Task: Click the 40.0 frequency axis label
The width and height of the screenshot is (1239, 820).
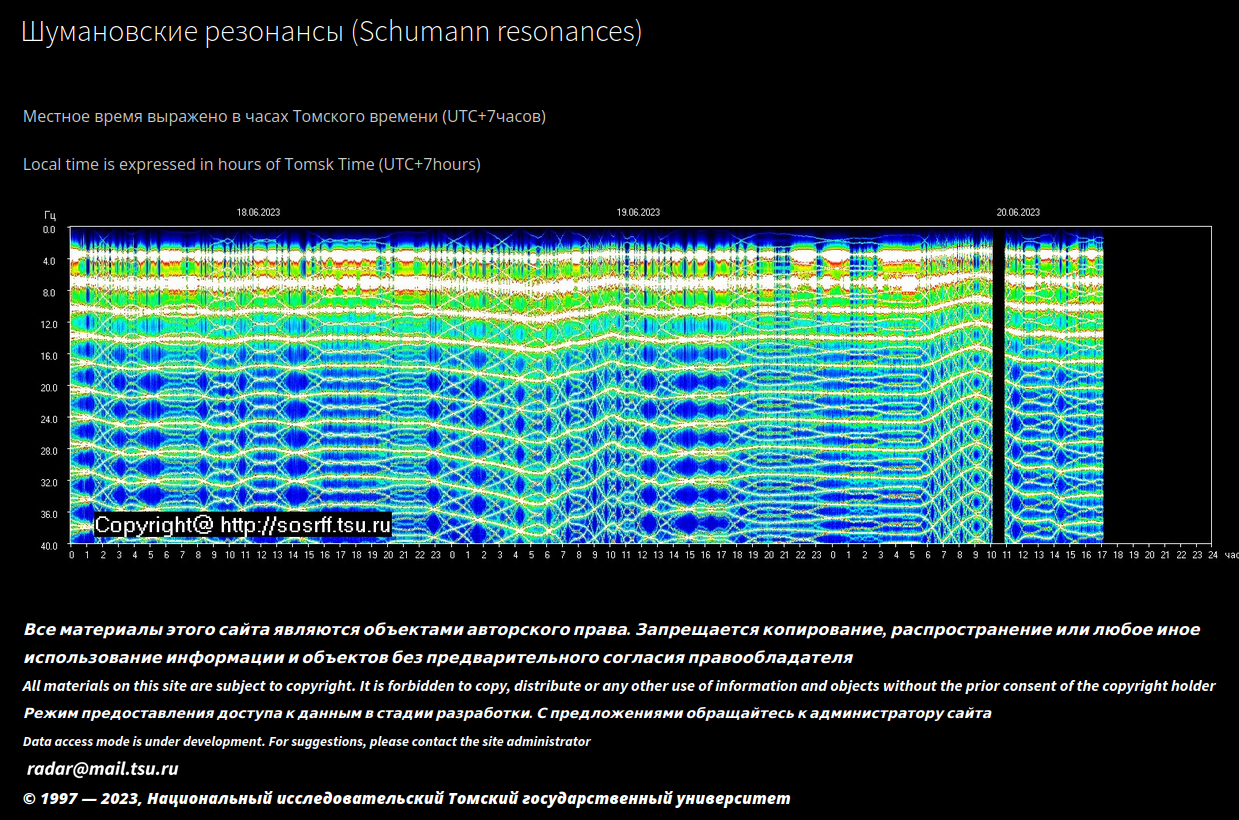Action: click(49, 545)
